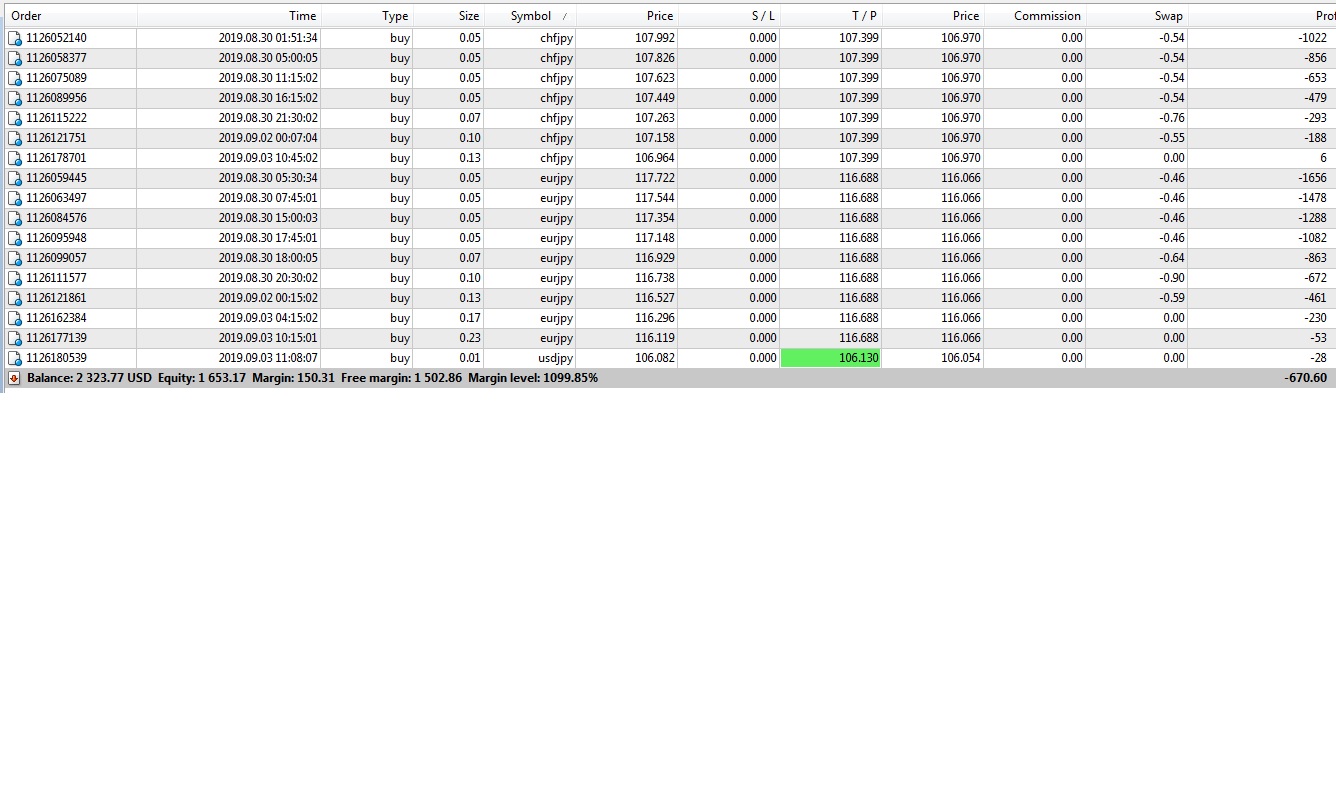Click the total profit -670.60
Image resolution: width=1336 pixels, height=804 pixels.
tap(1306, 378)
